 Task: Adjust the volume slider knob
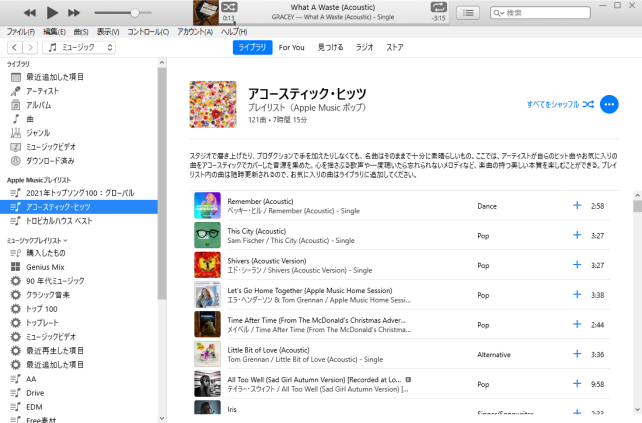pyautogui.click(x=135, y=13)
